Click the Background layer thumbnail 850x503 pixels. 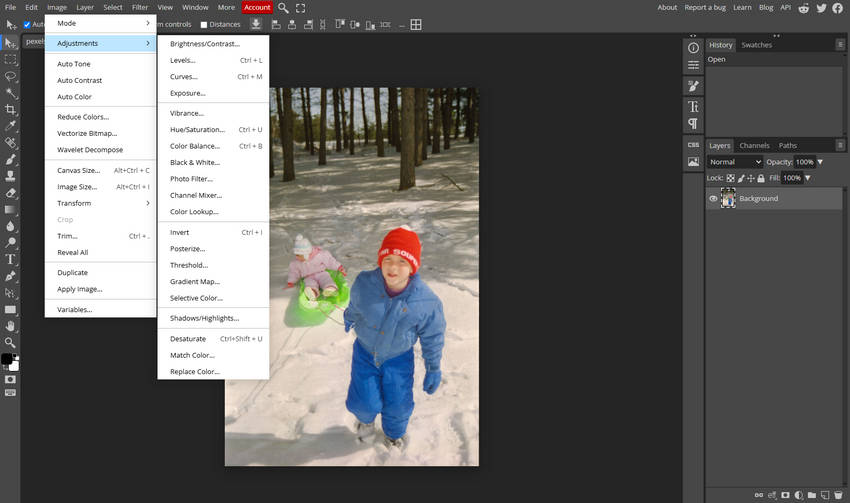click(x=728, y=198)
